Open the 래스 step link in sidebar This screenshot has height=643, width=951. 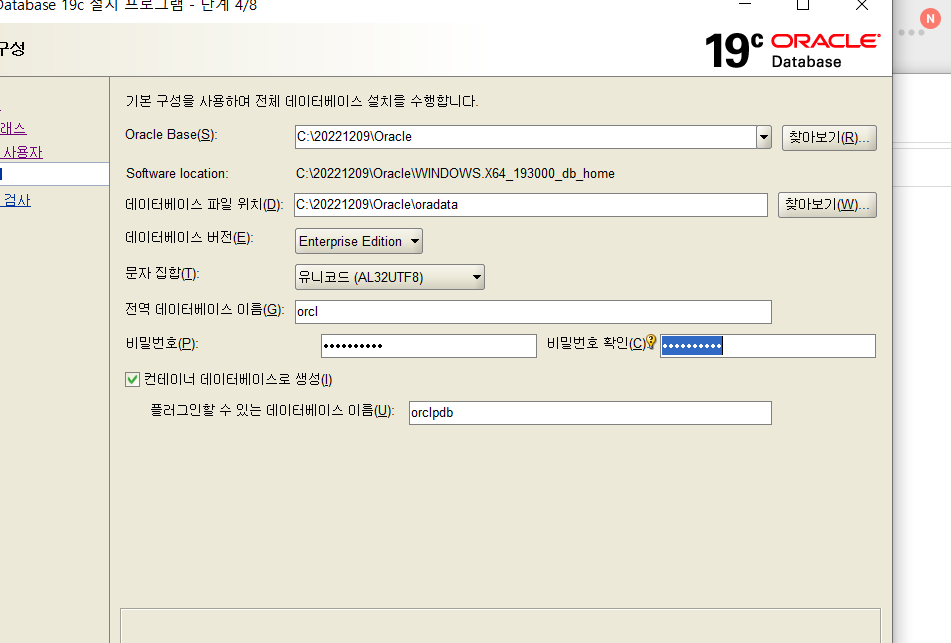(13, 129)
